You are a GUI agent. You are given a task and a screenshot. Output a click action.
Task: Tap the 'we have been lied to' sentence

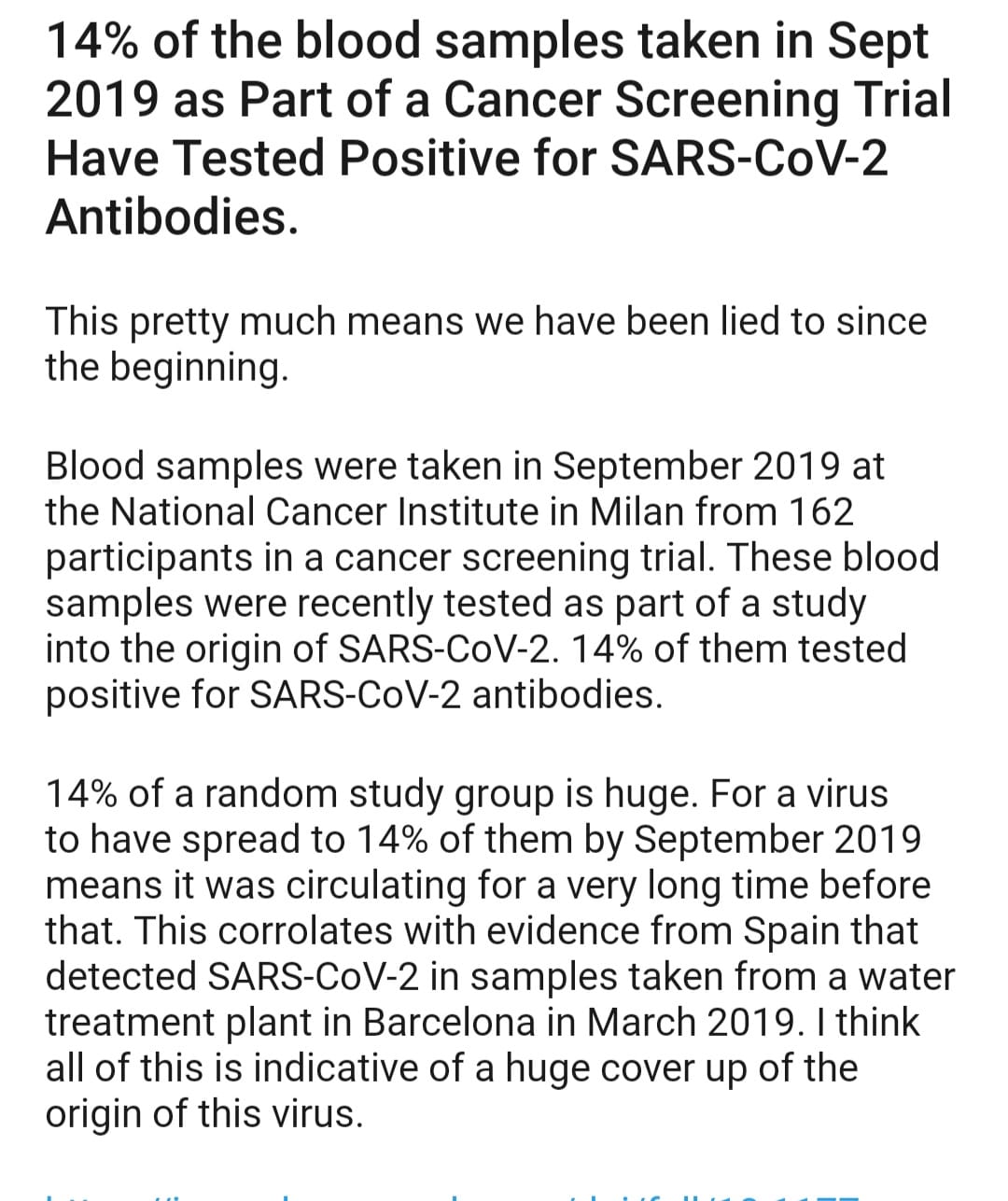click(486, 343)
